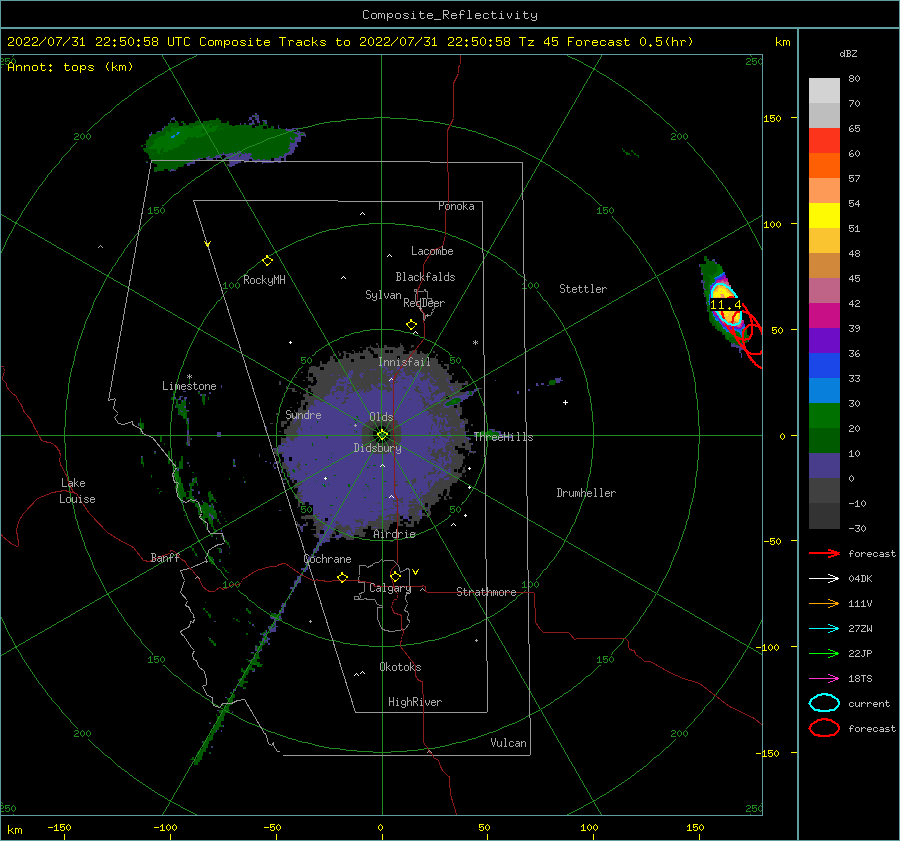900x841 pixels.
Task: Click the large green echo in the northwest
Action: click(x=221, y=141)
